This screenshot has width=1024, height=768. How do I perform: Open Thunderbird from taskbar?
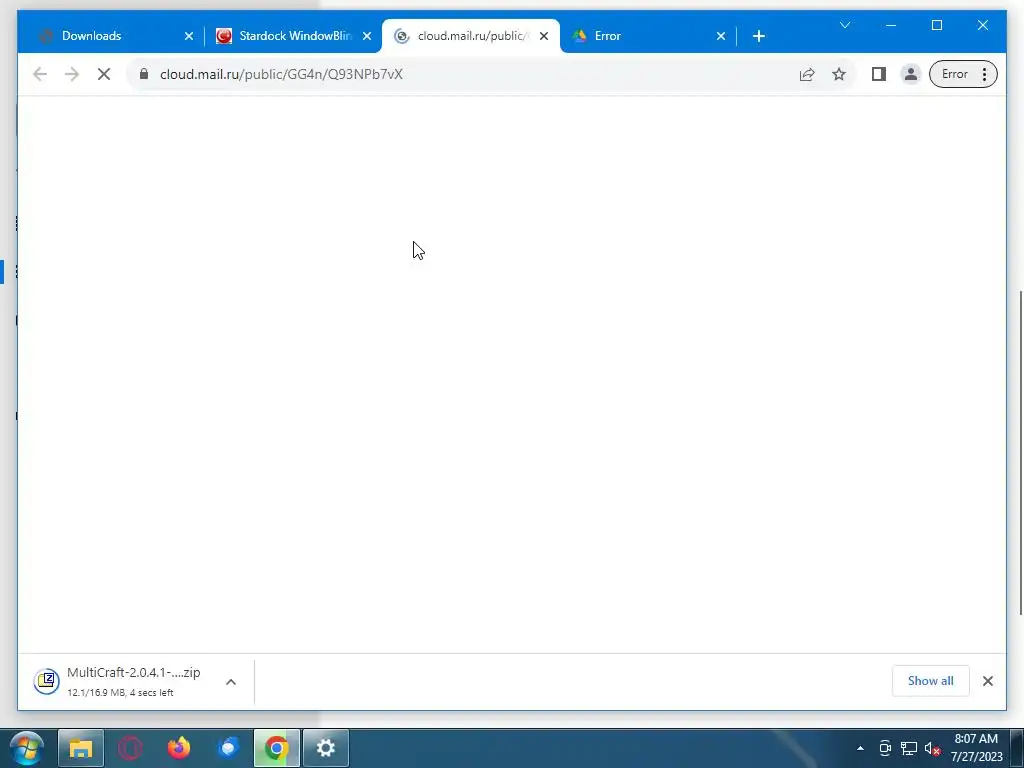click(228, 748)
